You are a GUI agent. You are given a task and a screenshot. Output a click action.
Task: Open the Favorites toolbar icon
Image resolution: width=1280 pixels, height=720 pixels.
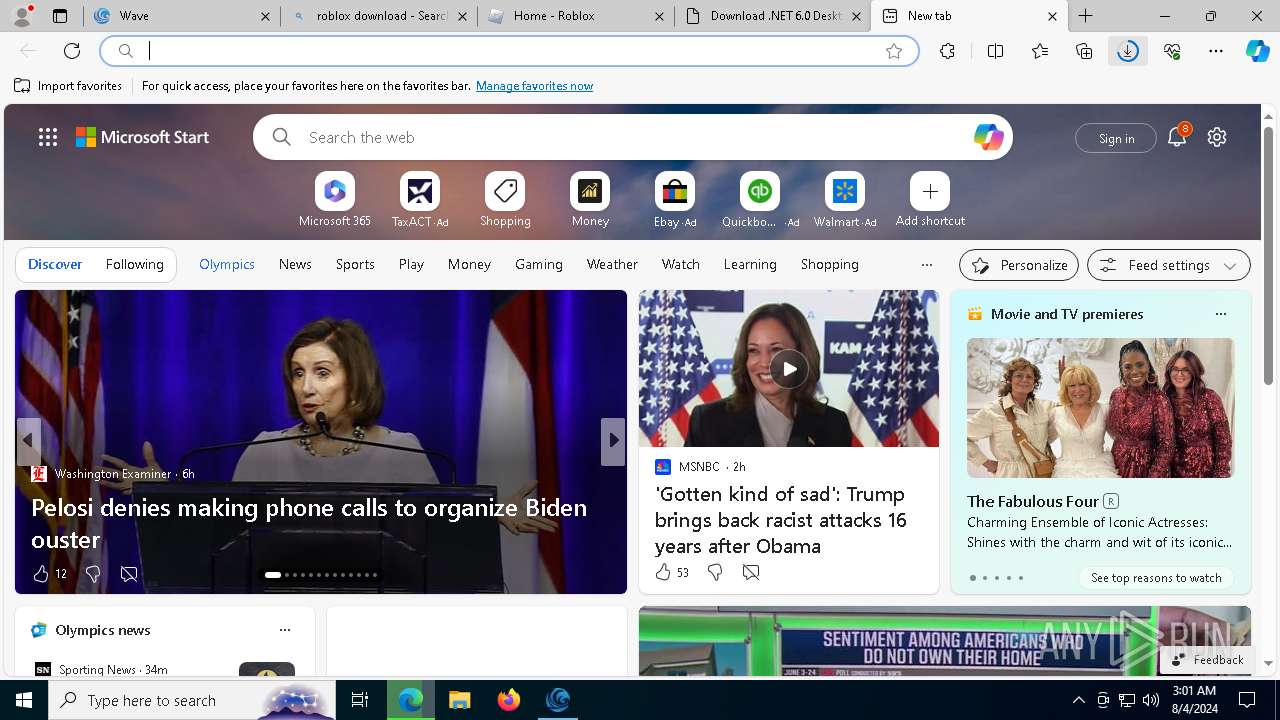click(1040, 51)
